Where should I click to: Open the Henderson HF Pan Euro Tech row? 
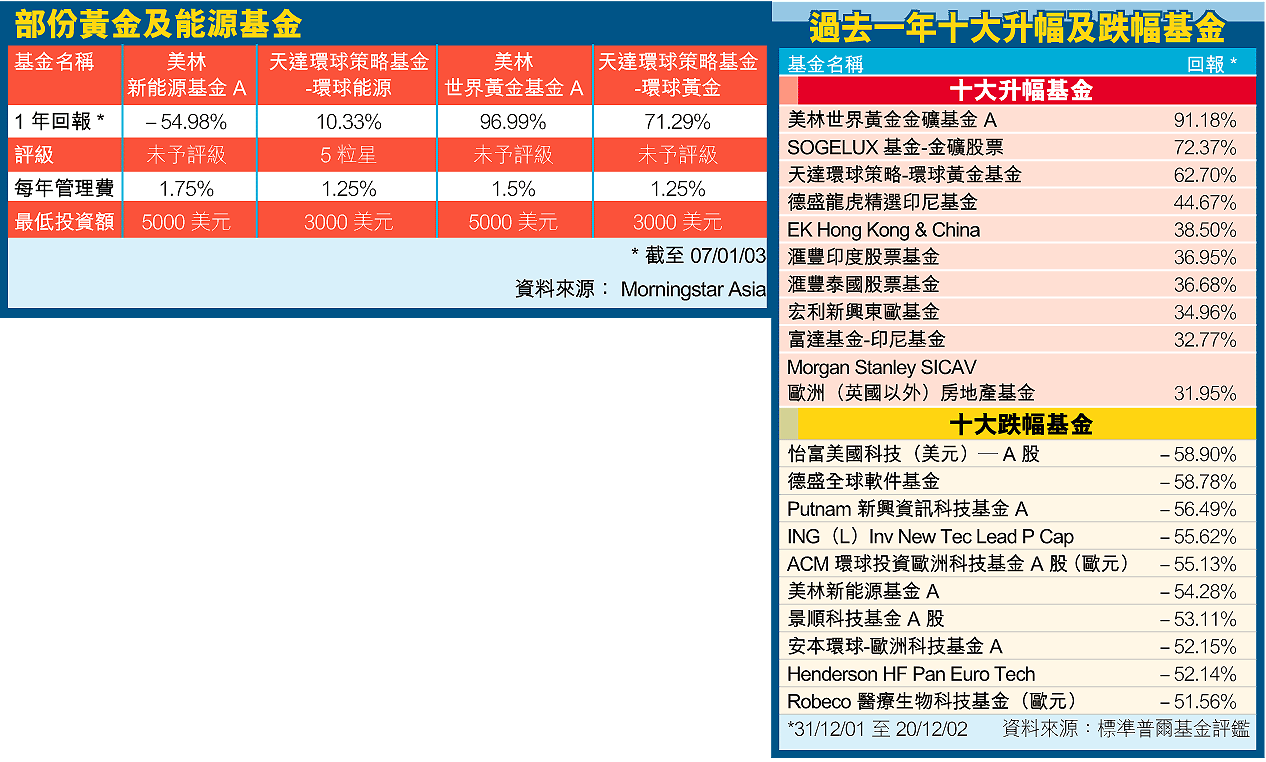(910, 674)
